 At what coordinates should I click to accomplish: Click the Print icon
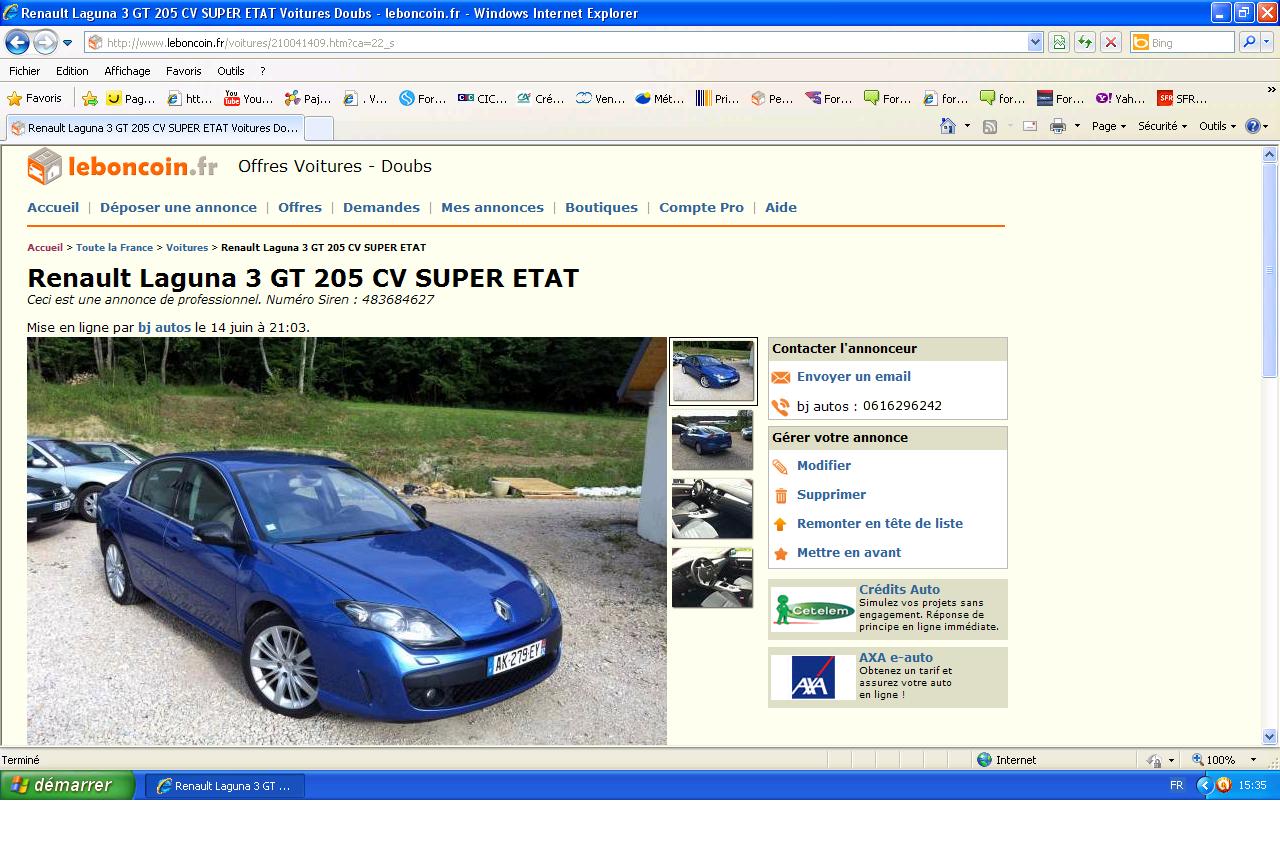[1058, 126]
